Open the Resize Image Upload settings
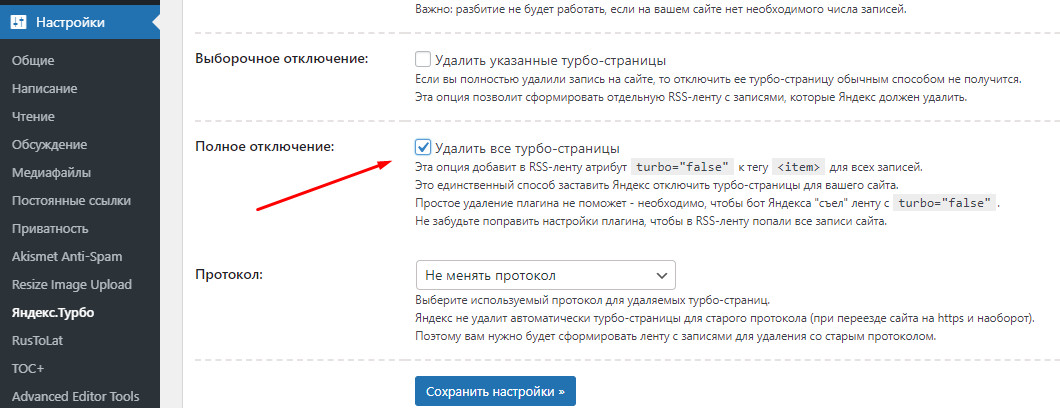Screen dimensions: 1060x408 72,284
